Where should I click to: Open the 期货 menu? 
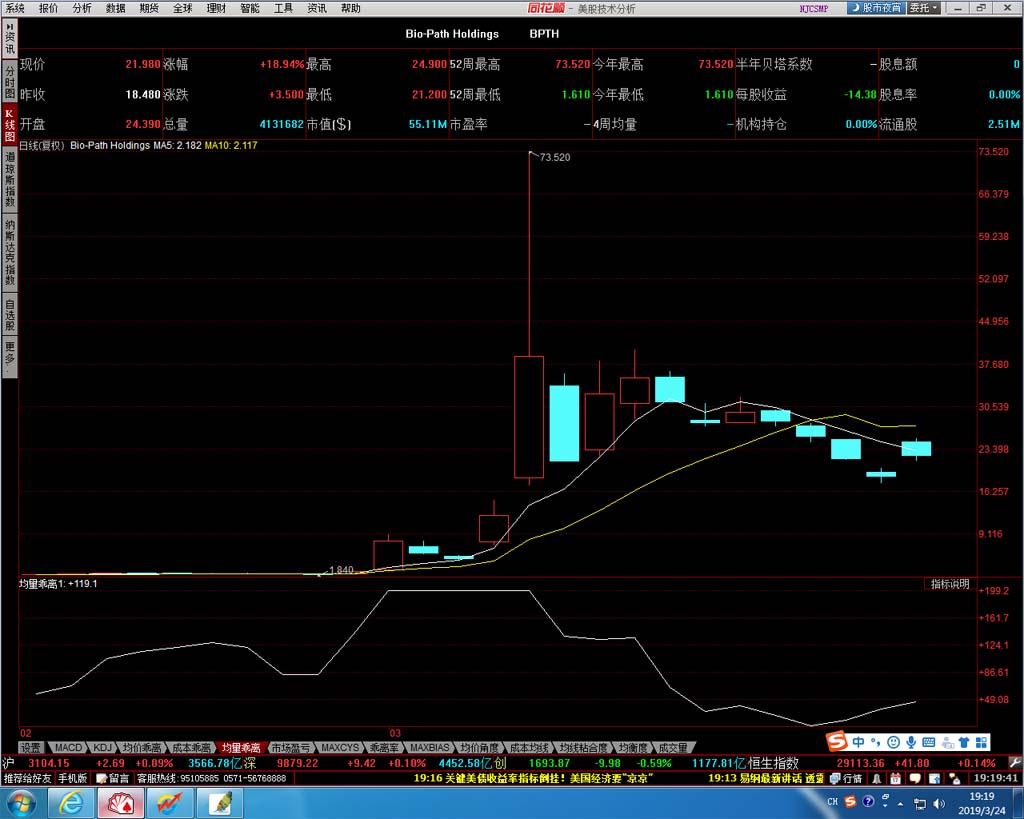tap(149, 8)
